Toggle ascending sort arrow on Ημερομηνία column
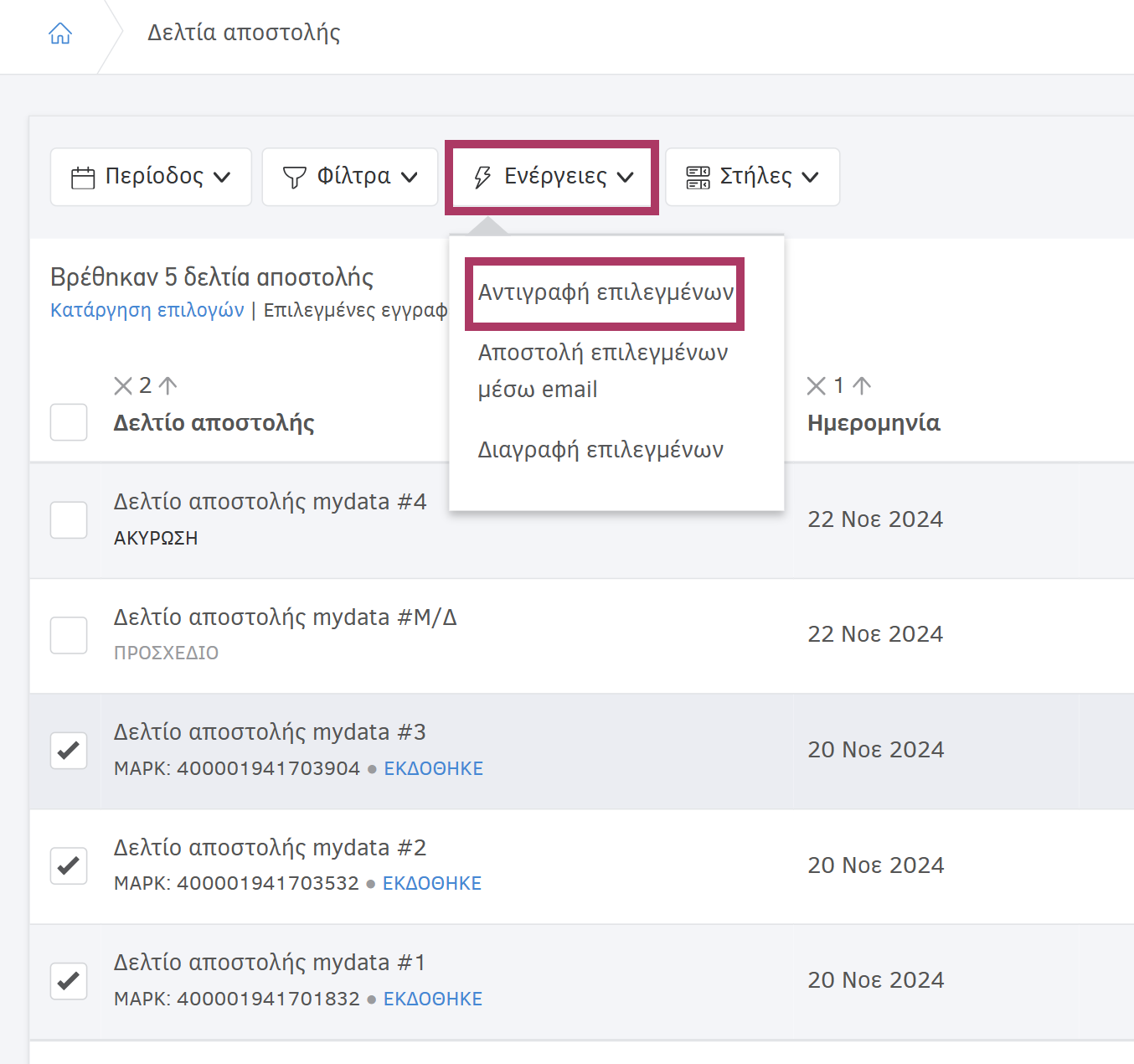 coord(862,385)
